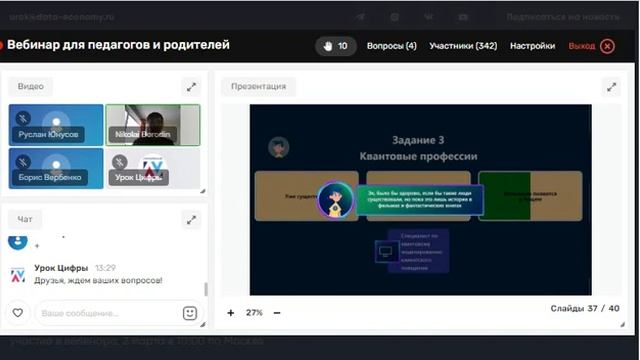640x360 pixels.
Task: Open Настройки in the top bar
Action: [x=532, y=46]
